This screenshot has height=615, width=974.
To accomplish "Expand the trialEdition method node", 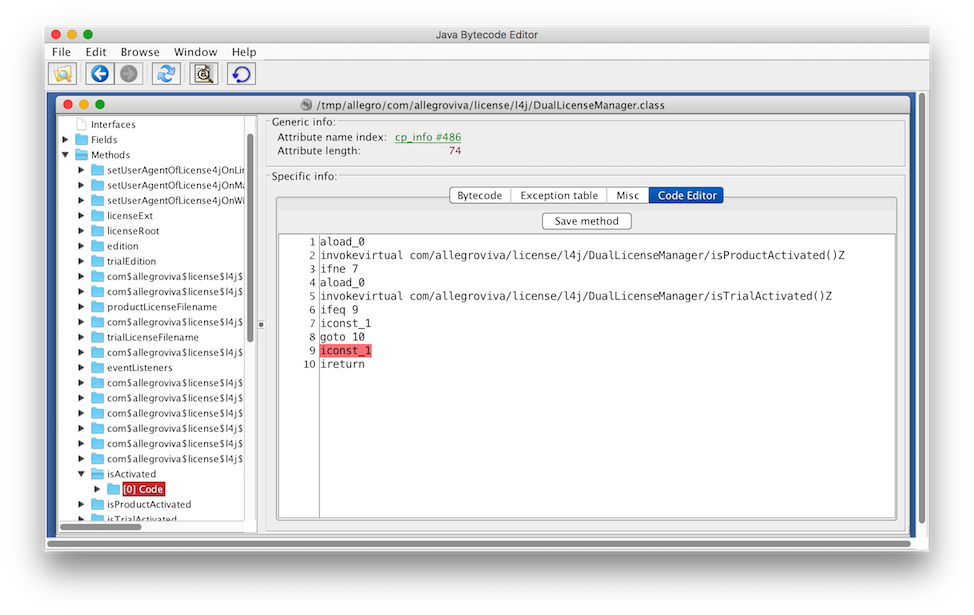I will [81, 261].
